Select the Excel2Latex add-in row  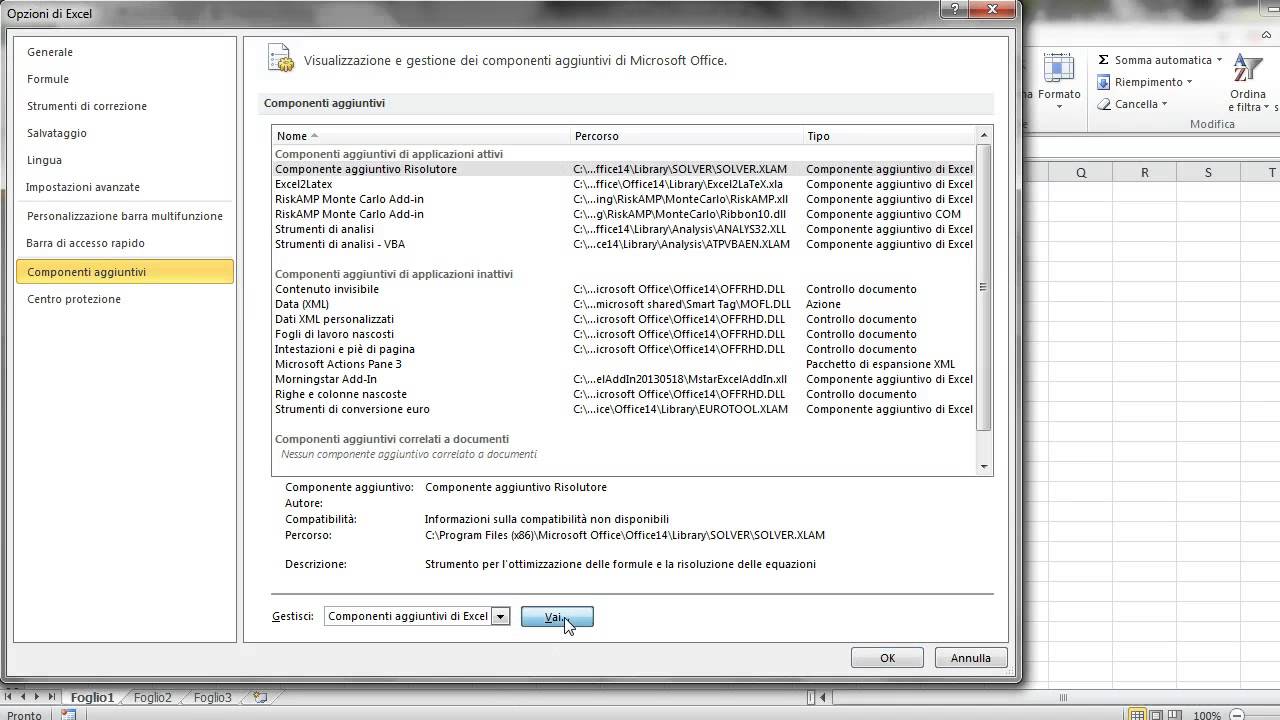[x=624, y=184]
